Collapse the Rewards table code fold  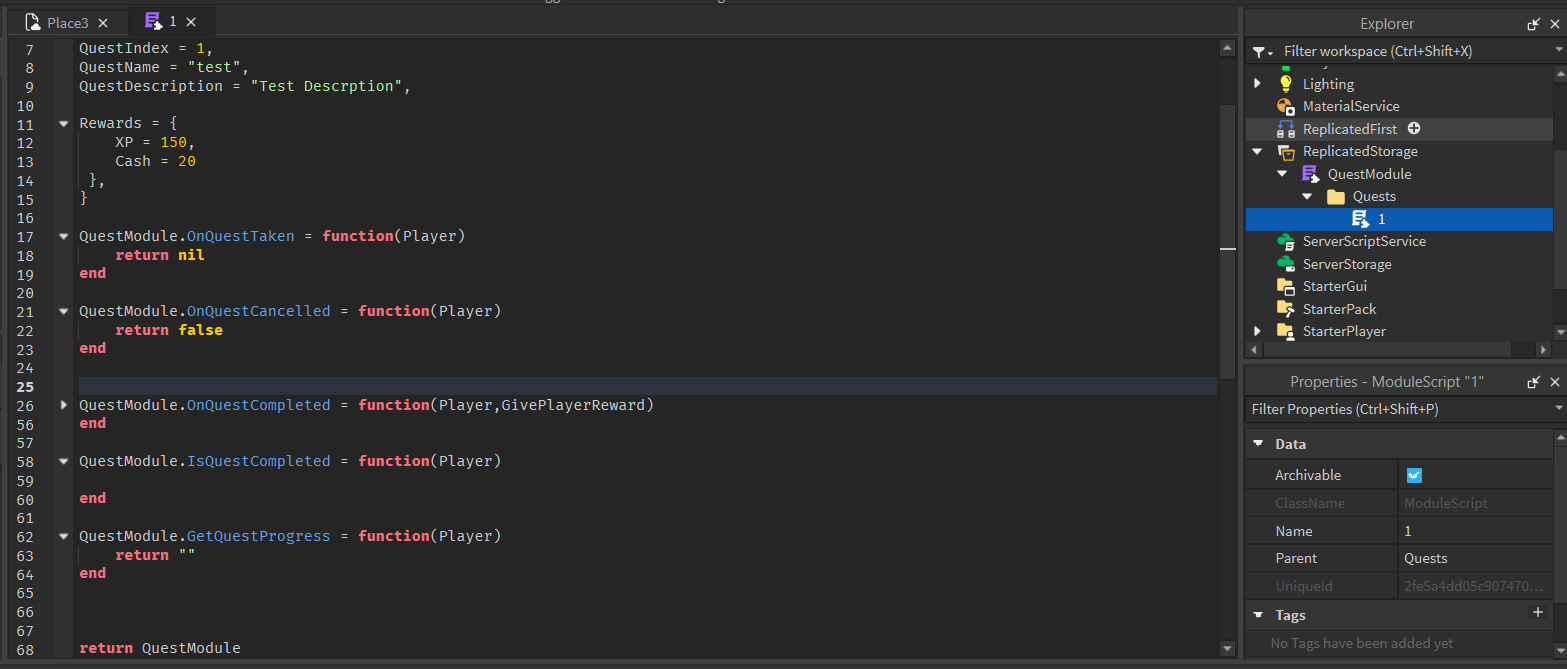point(64,124)
